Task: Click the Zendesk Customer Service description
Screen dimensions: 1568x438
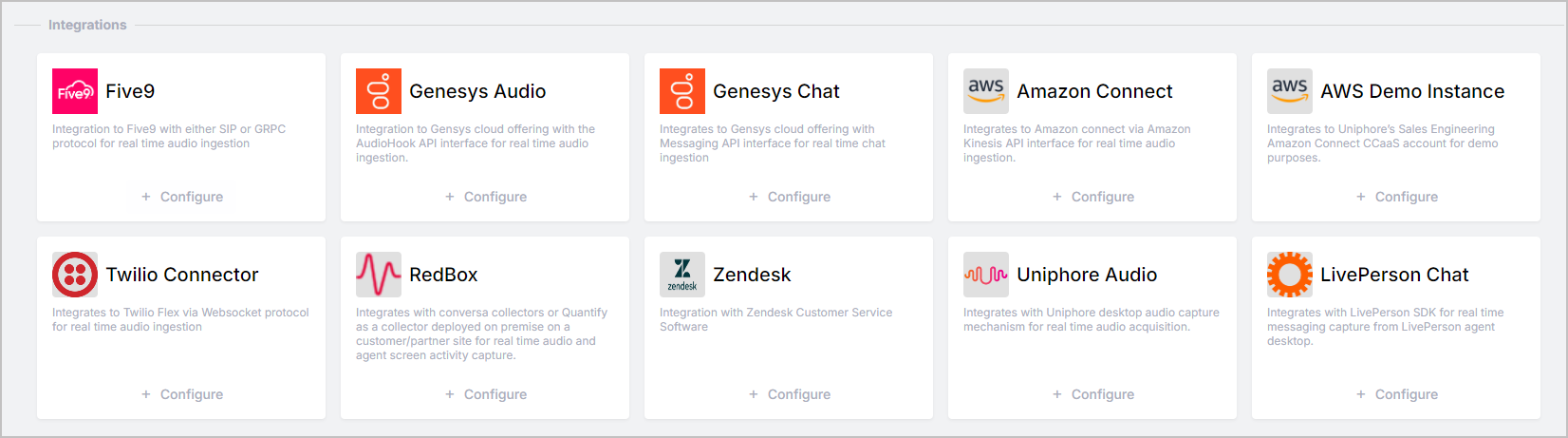Action: click(x=776, y=319)
